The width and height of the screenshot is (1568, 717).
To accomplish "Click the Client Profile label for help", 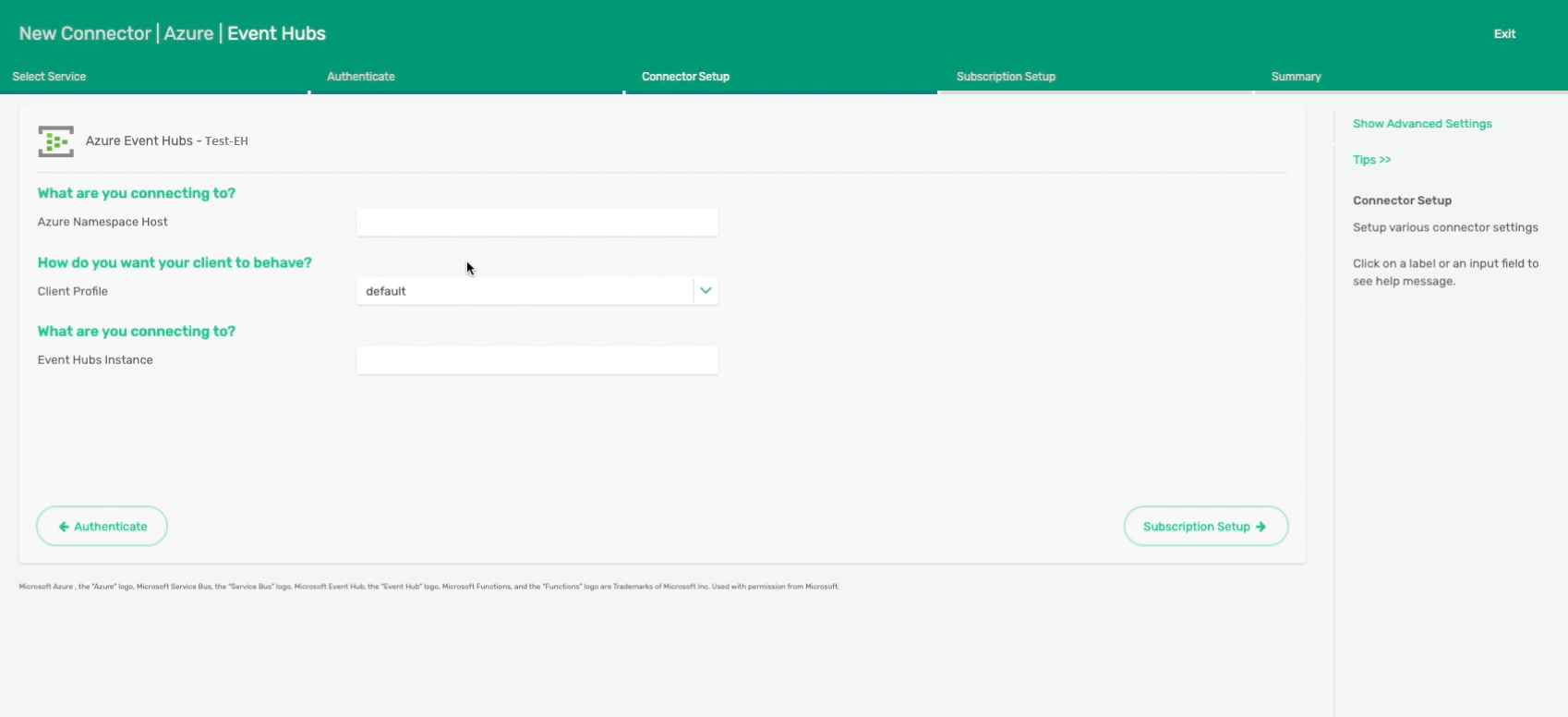I will pyautogui.click(x=73, y=291).
